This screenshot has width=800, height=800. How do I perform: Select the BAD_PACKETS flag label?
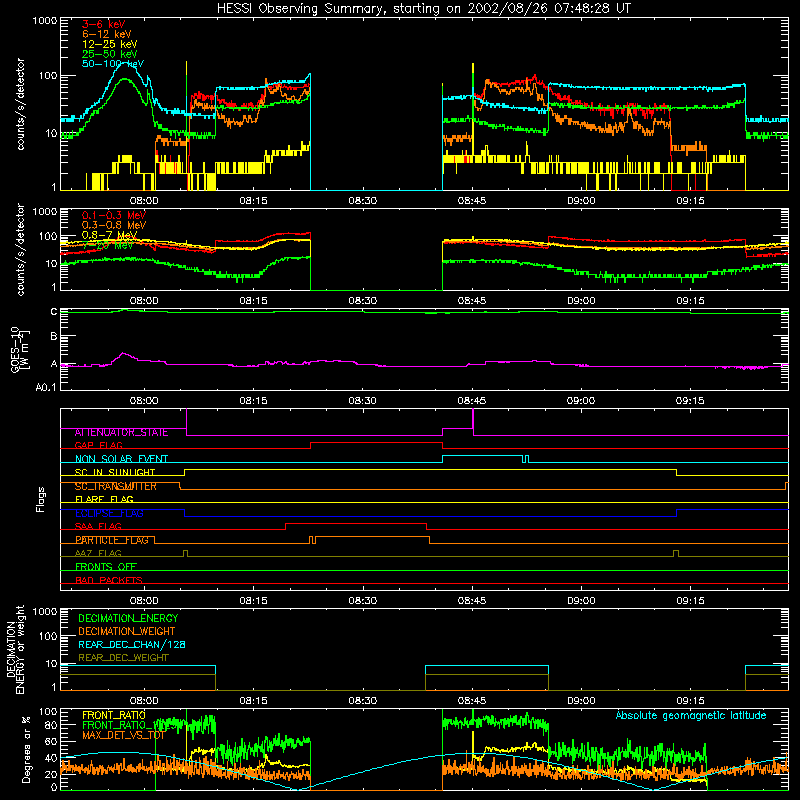109,580
